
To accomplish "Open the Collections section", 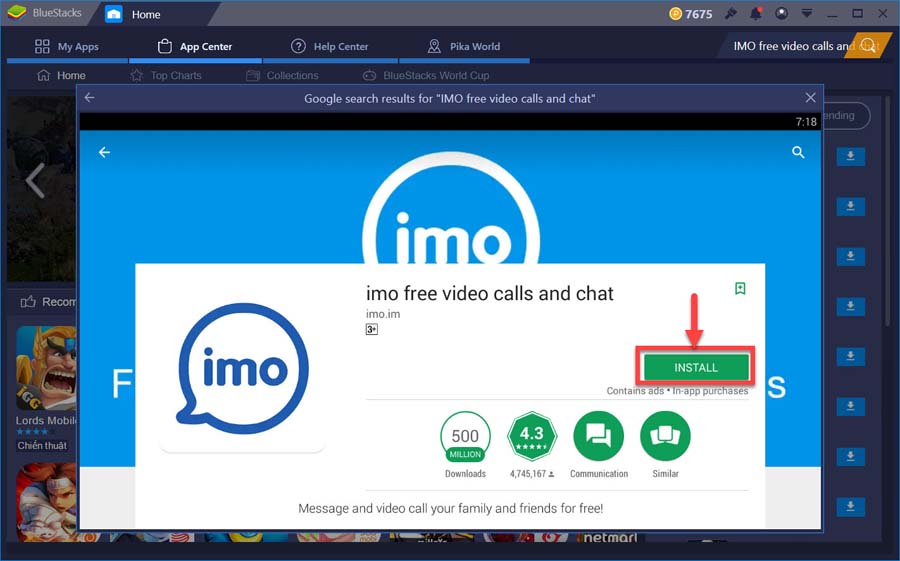I will tap(282, 75).
